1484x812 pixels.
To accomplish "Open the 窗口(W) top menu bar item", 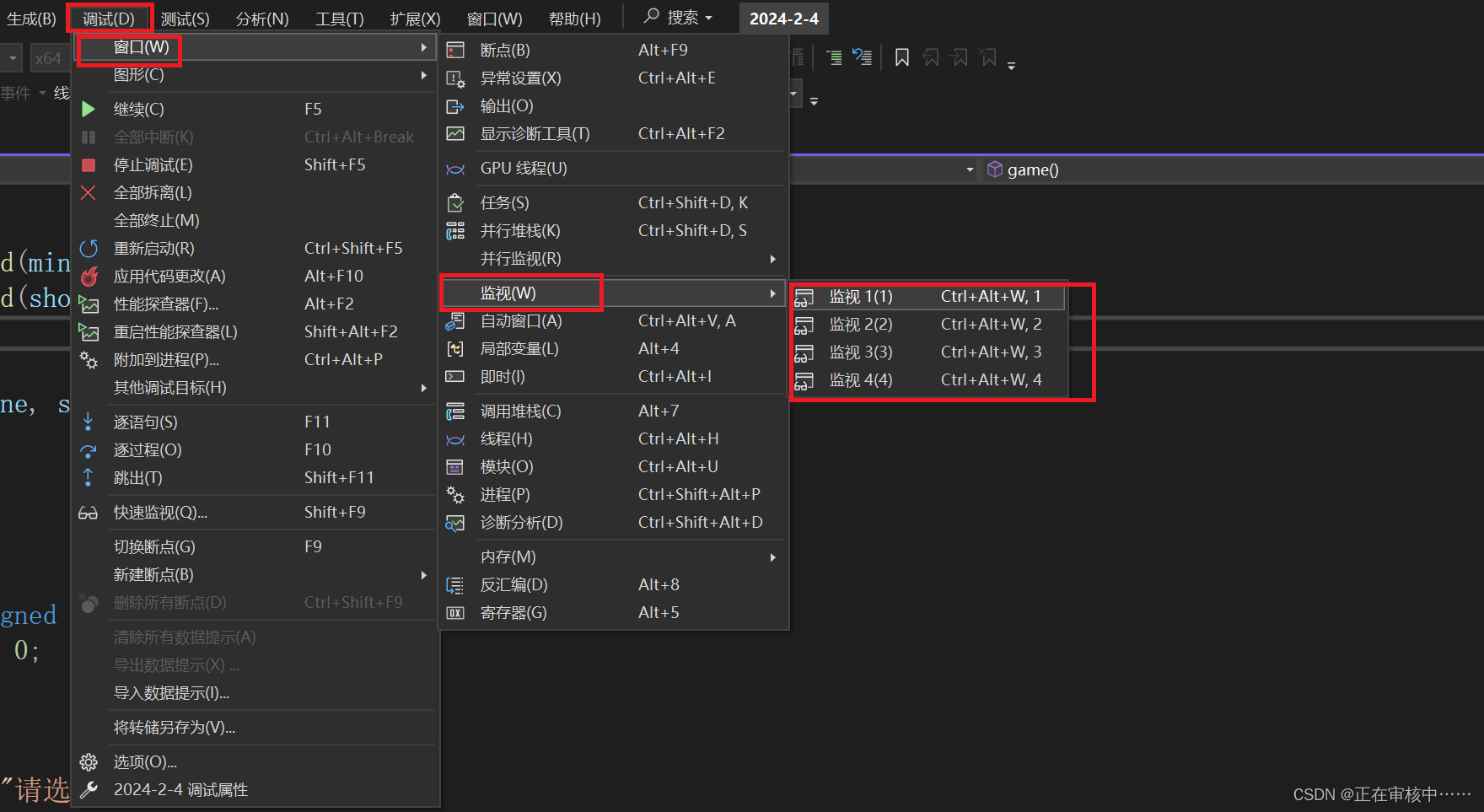I will pyautogui.click(x=495, y=19).
